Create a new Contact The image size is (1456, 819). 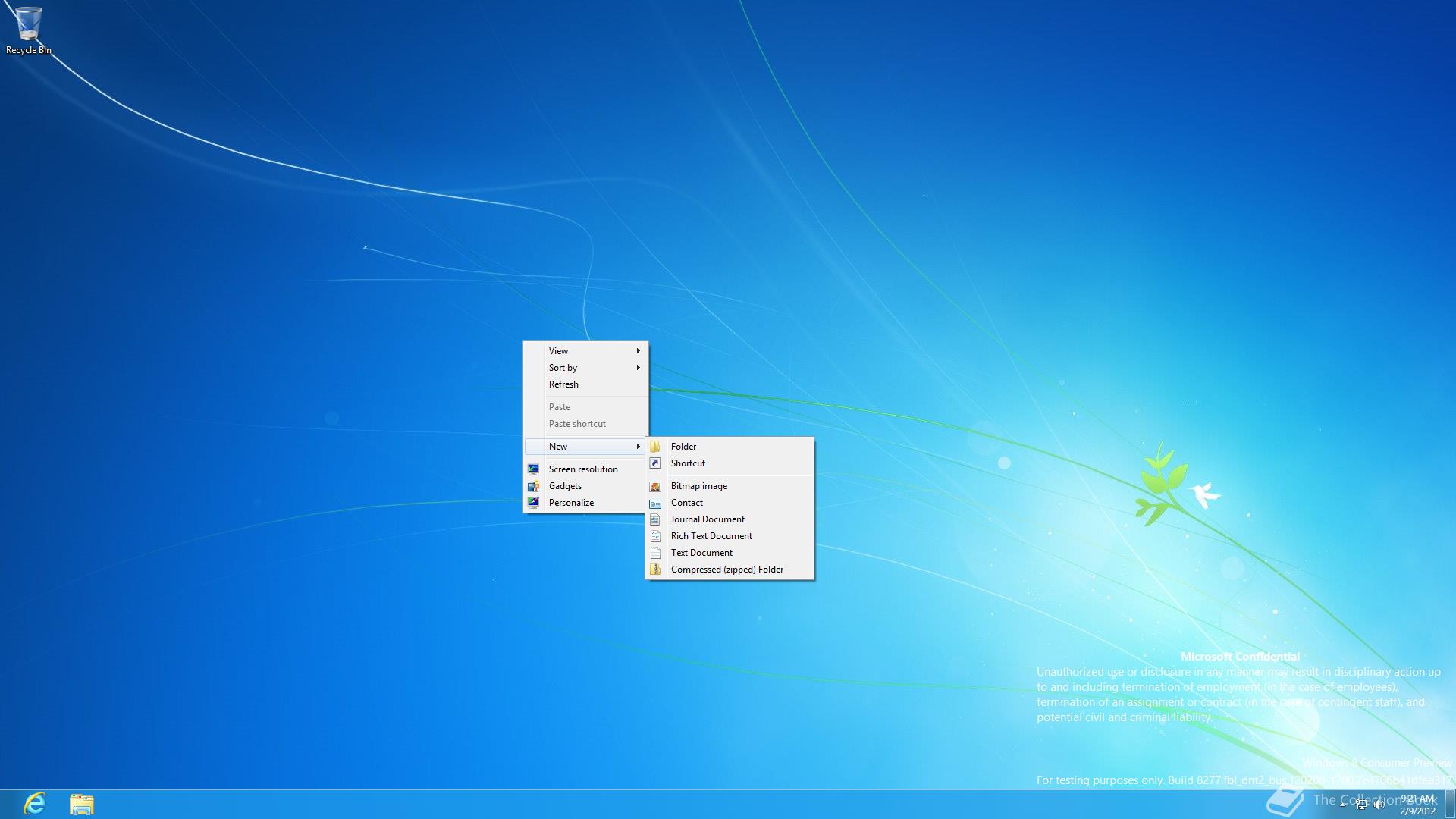click(686, 503)
